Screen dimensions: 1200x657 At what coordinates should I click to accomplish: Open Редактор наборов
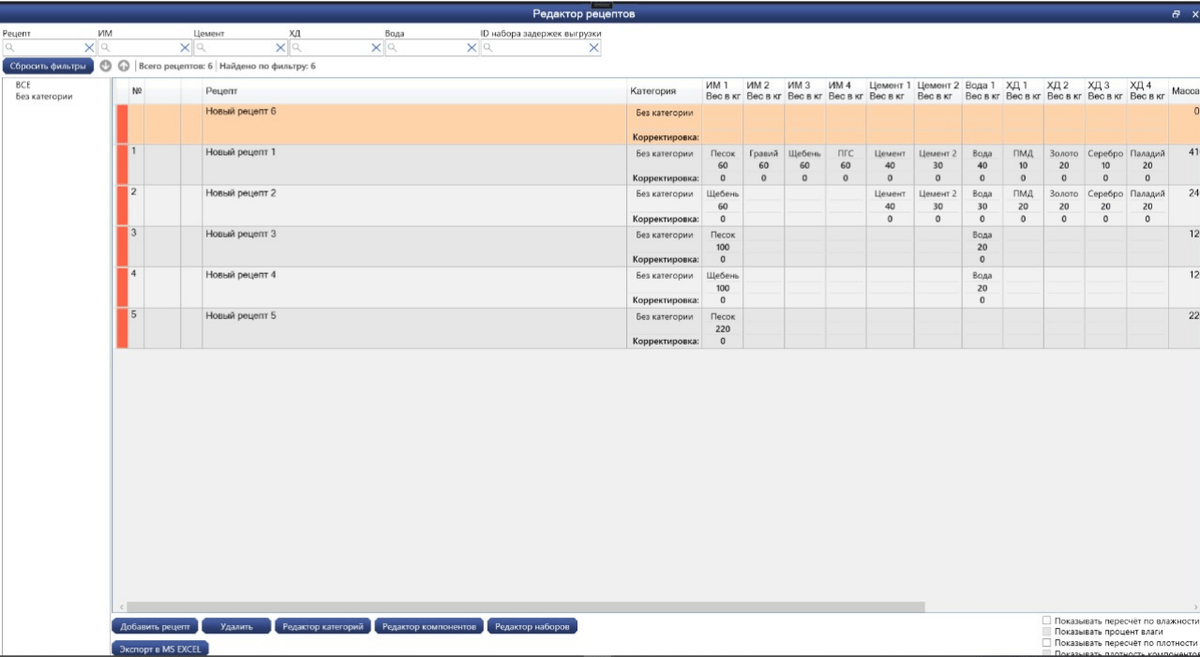pyautogui.click(x=533, y=627)
